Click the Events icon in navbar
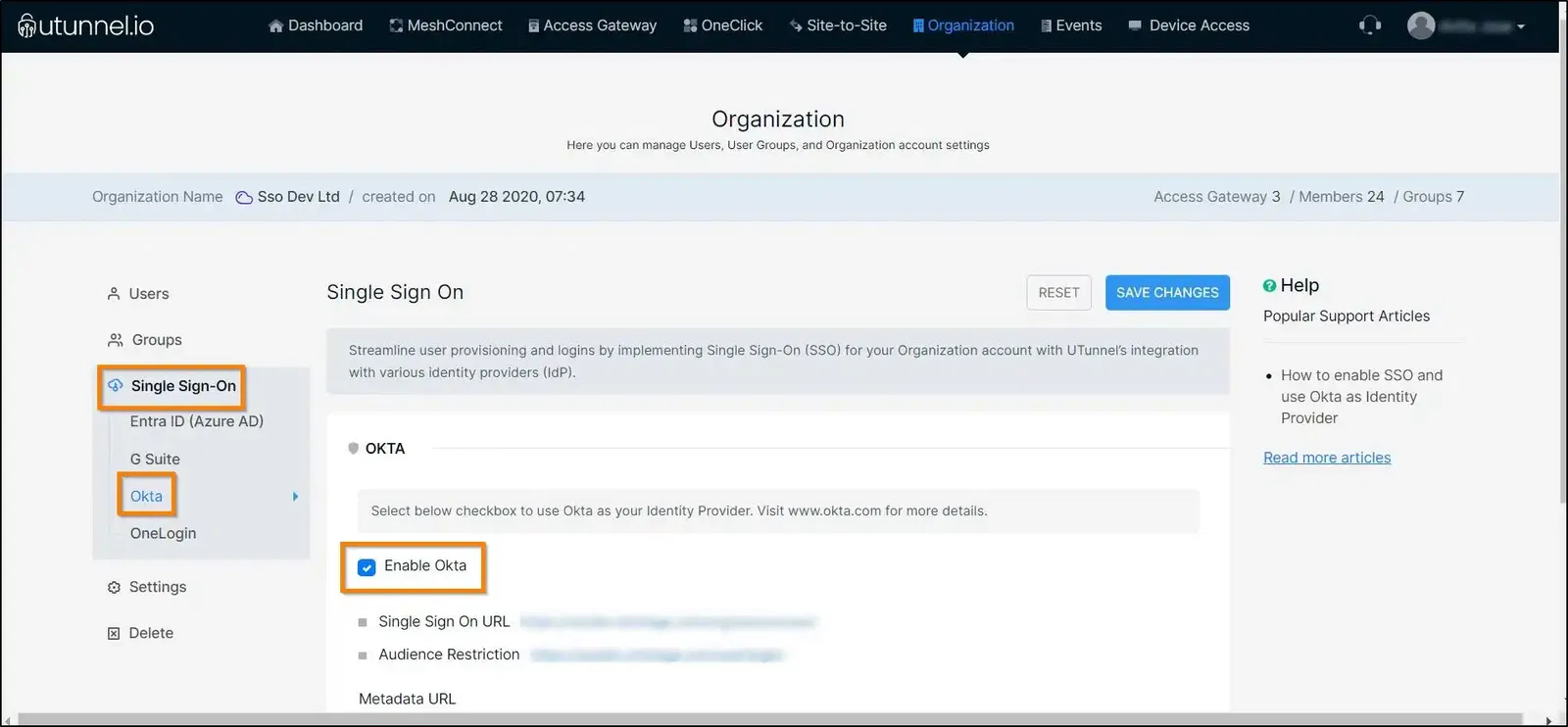This screenshot has height=727, width=1568. pyautogui.click(x=1046, y=26)
